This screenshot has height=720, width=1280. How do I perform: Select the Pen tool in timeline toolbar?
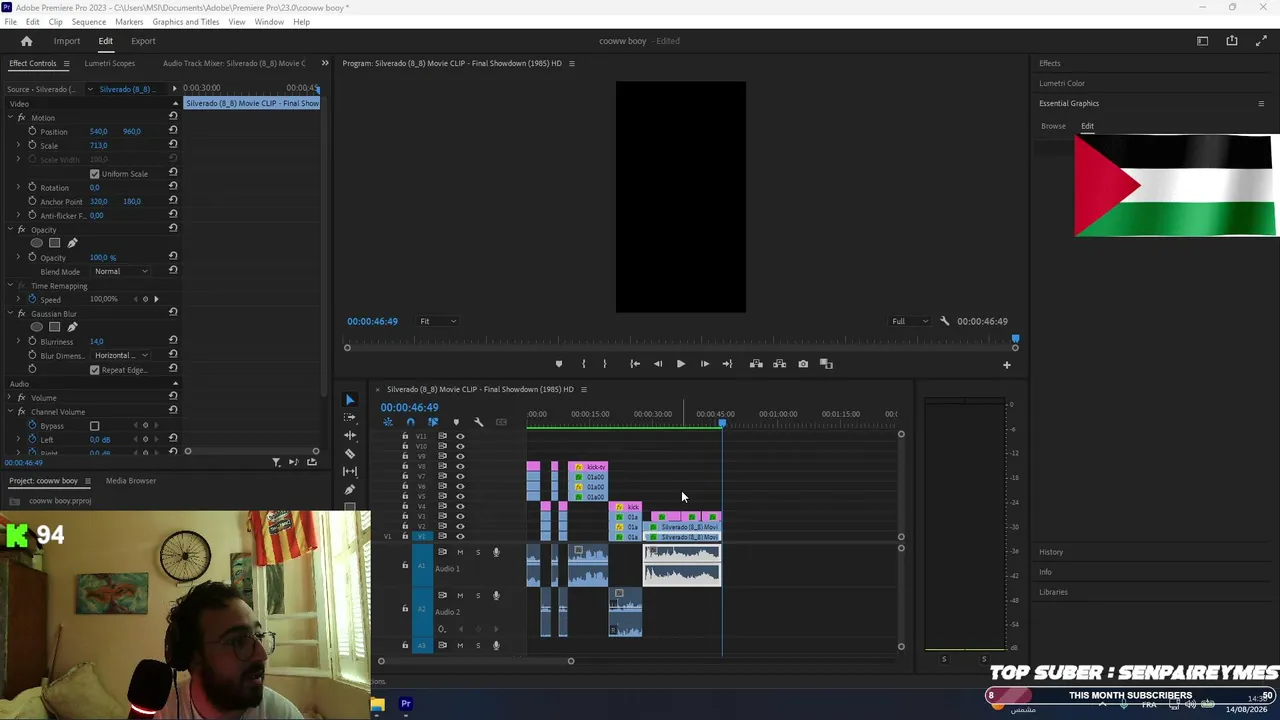click(x=350, y=489)
